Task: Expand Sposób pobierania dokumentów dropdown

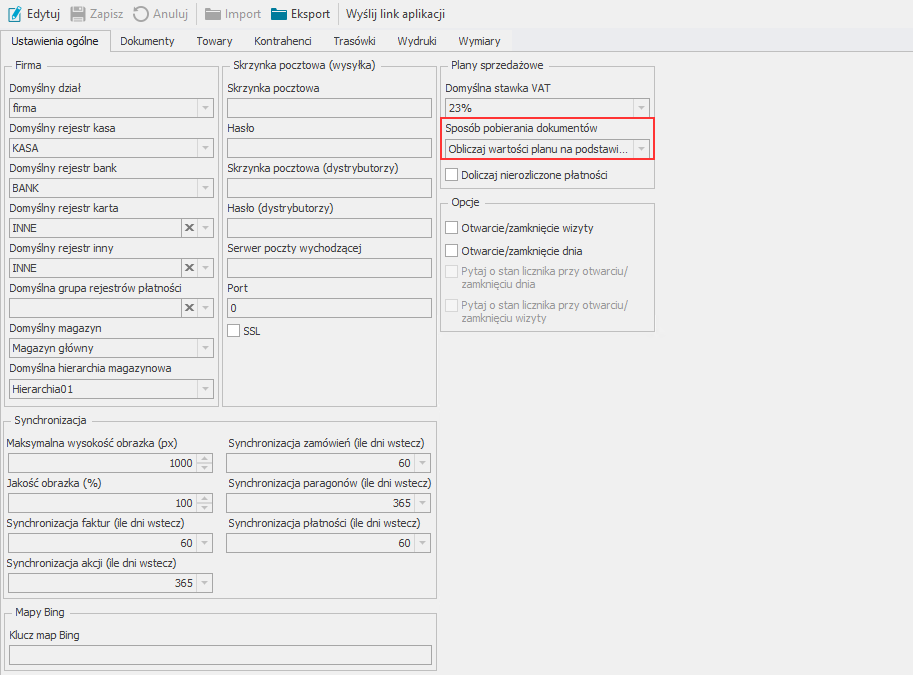Action: click(x=641, y=148)
